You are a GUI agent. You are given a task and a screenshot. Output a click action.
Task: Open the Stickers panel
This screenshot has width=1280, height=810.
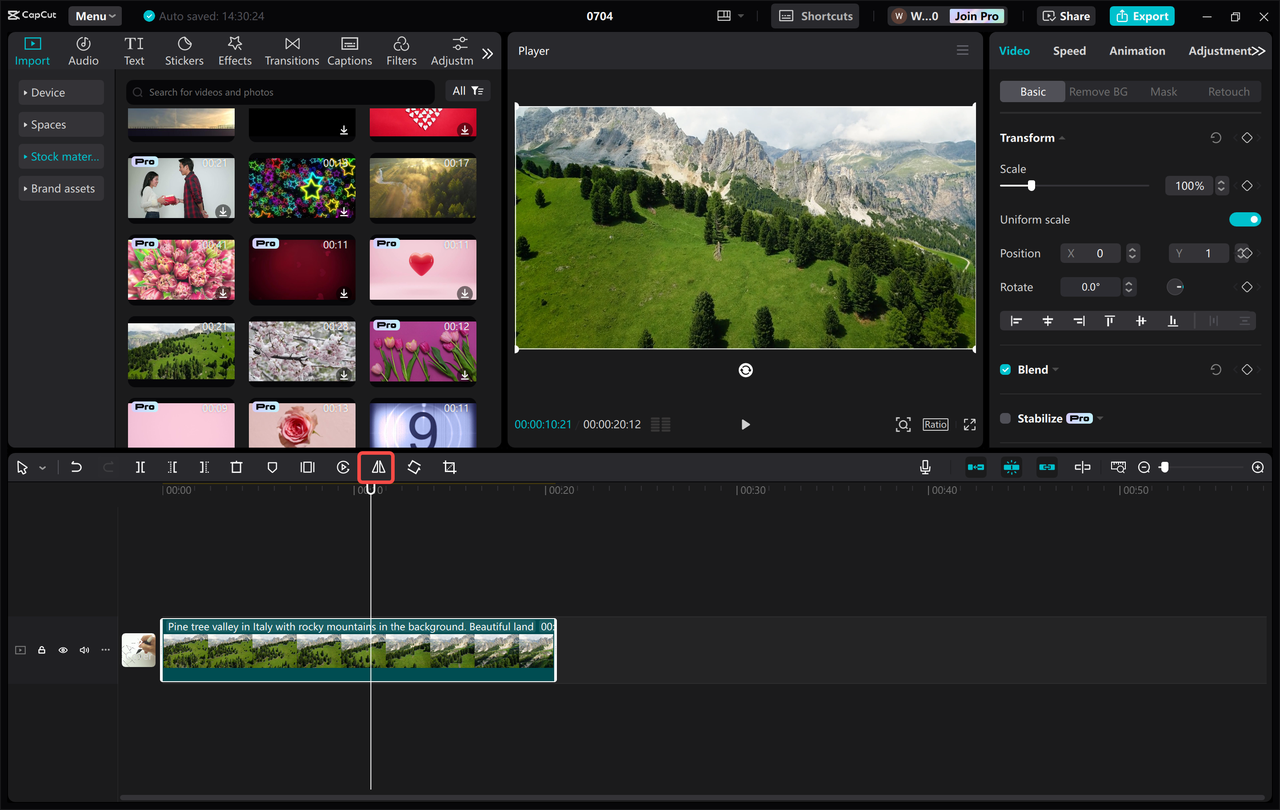coord(184,50)
